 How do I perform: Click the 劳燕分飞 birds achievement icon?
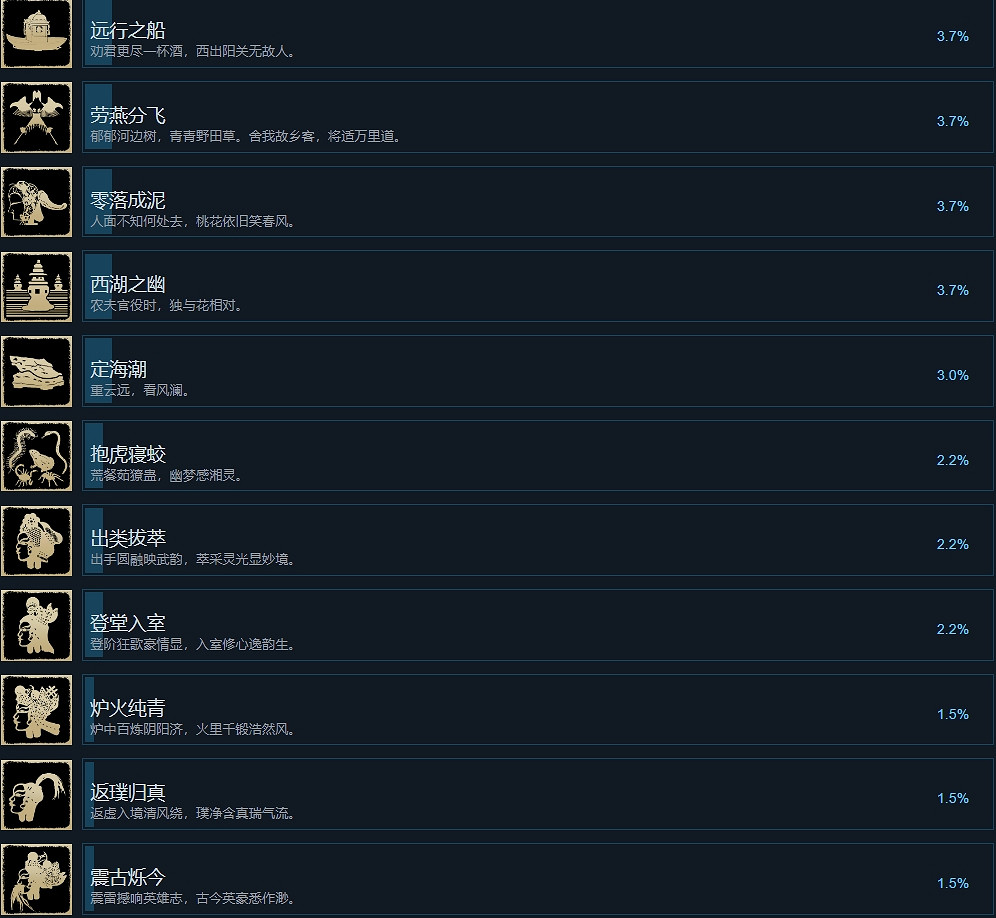[36, 118]
